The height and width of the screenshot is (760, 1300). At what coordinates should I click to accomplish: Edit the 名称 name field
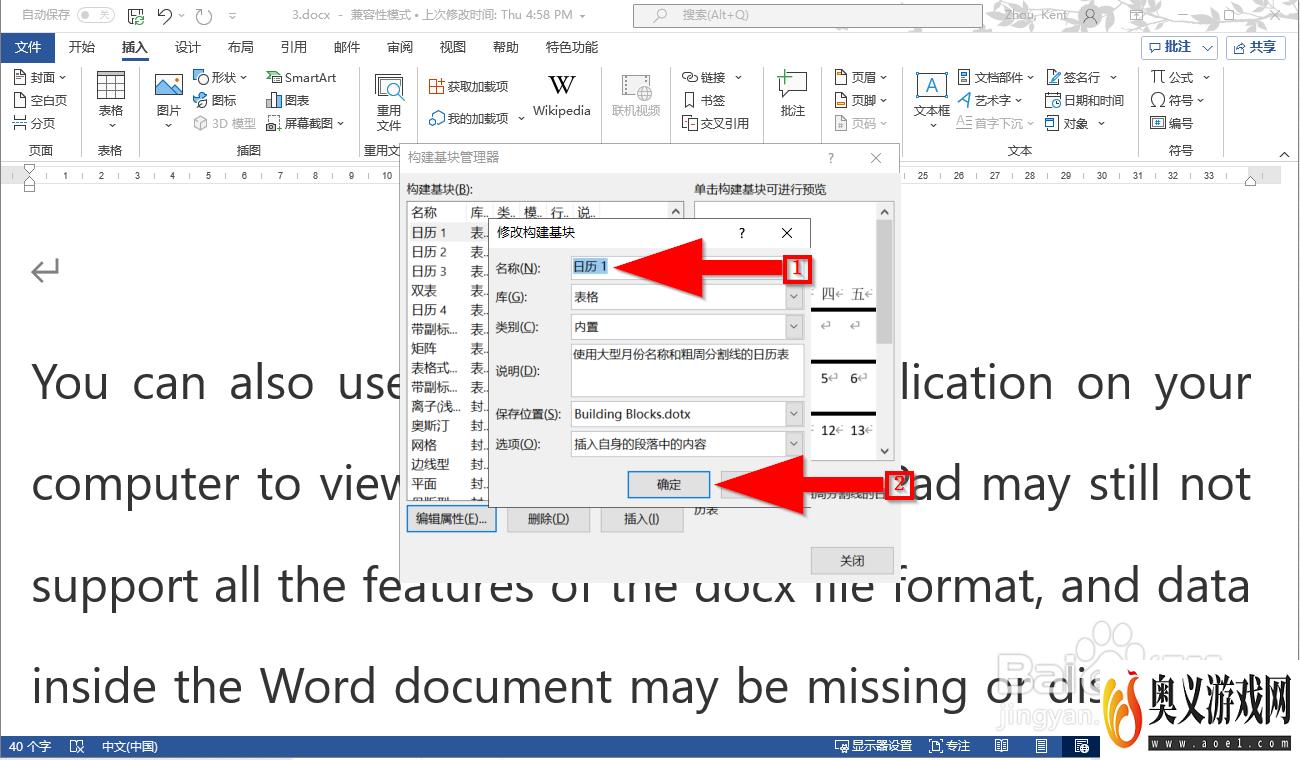click(689, 267)
